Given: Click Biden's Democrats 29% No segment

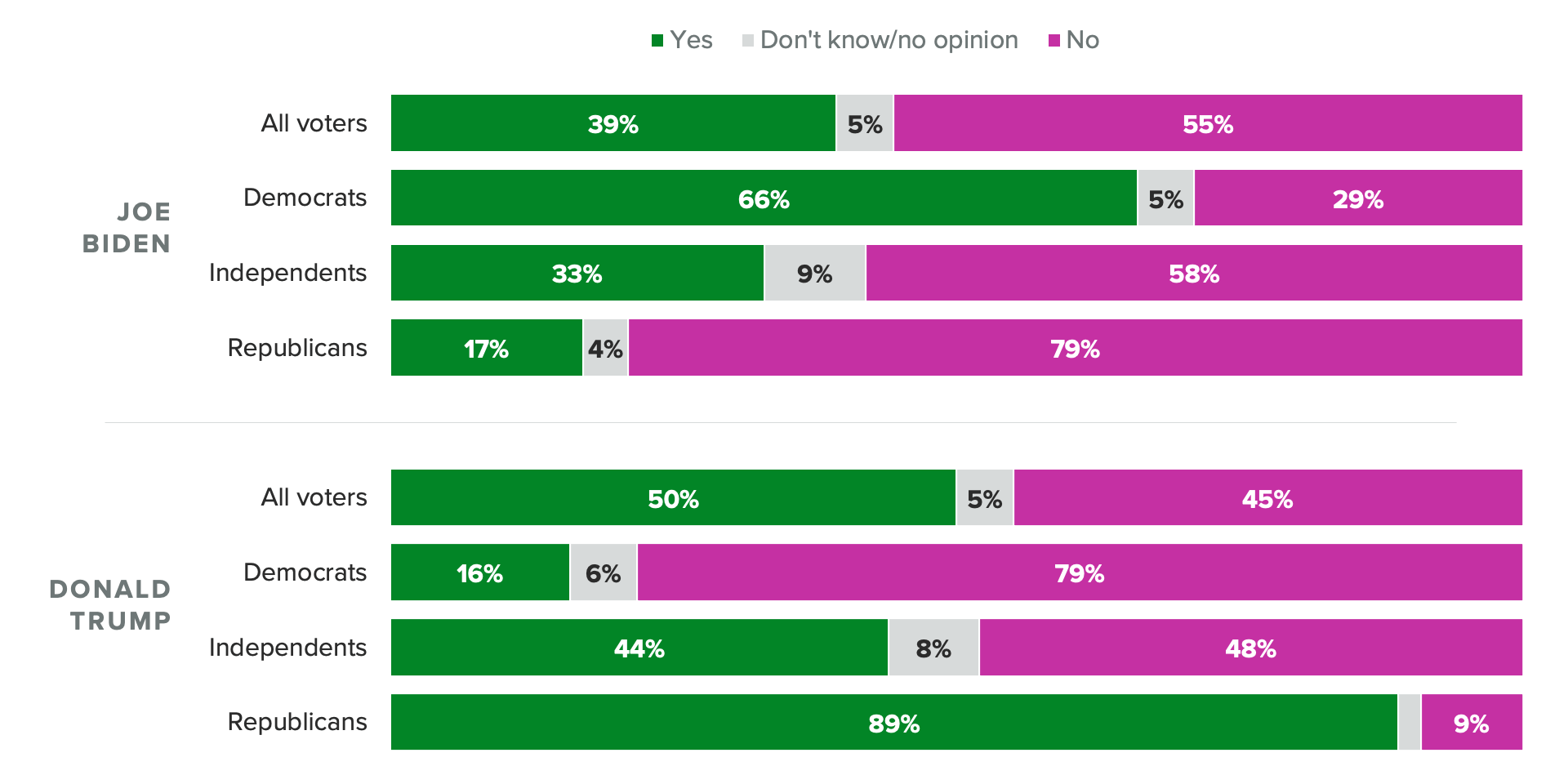Looking at the screenshot, I should 1357,198.
